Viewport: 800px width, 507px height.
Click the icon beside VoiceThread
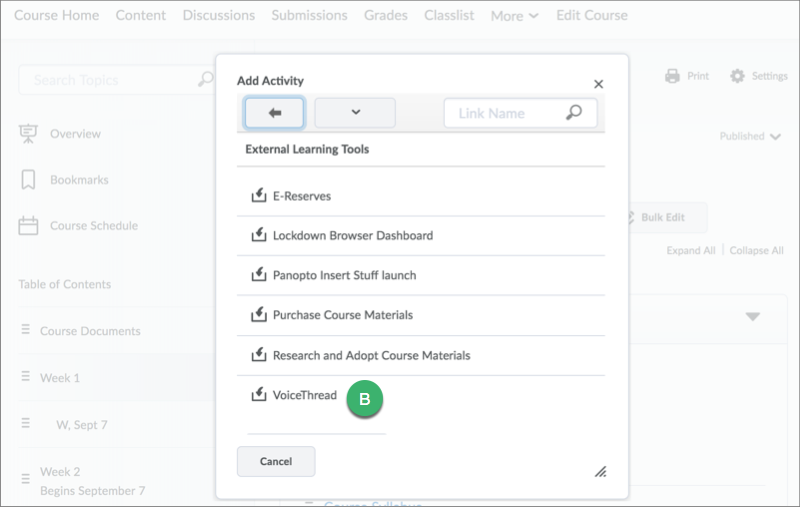259,394
